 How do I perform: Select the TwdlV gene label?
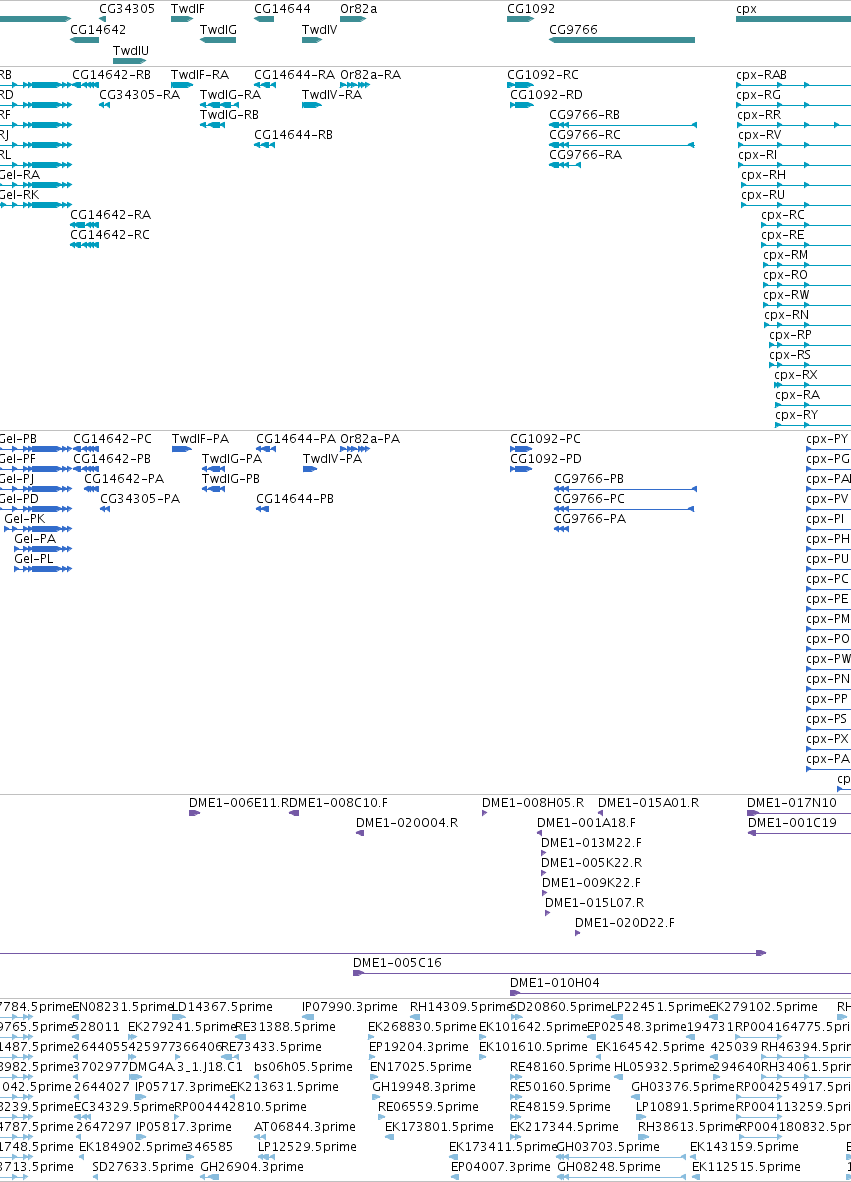(320, 30)
